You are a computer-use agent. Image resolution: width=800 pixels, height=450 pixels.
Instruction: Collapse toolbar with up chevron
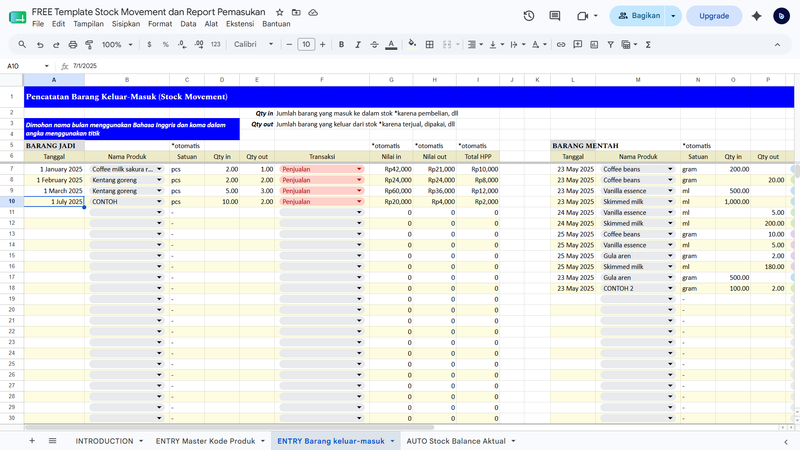click(777, 45)
